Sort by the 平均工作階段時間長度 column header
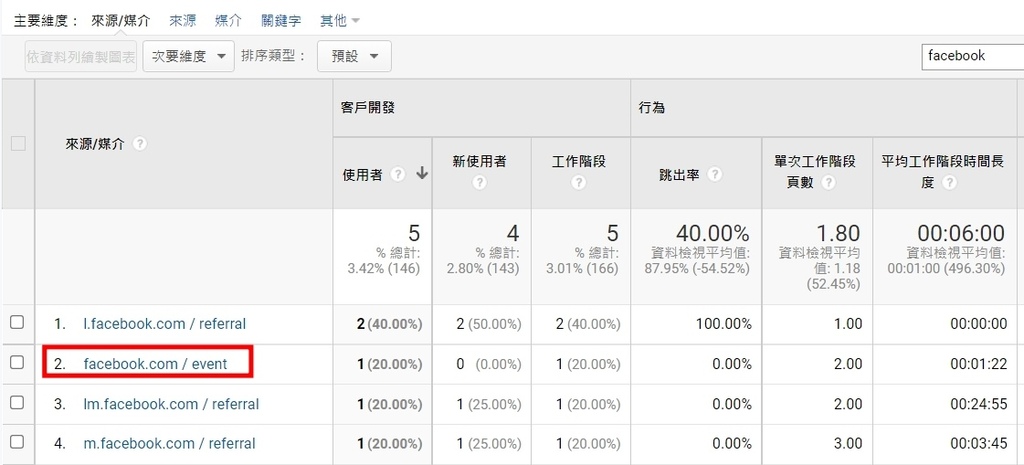The image size is (1024, 465). click(942, 171)
